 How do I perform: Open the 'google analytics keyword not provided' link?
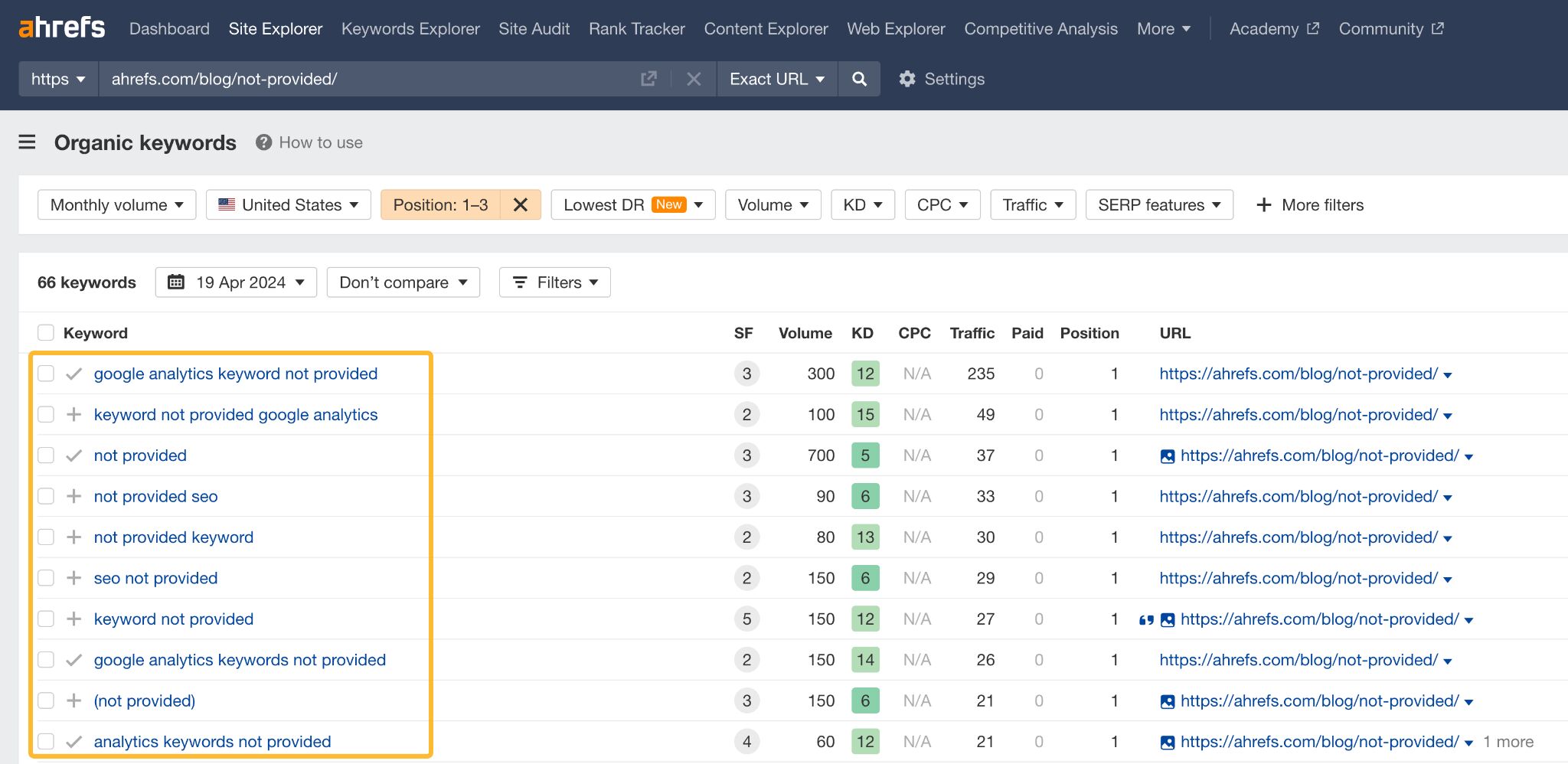click(235, 374)
